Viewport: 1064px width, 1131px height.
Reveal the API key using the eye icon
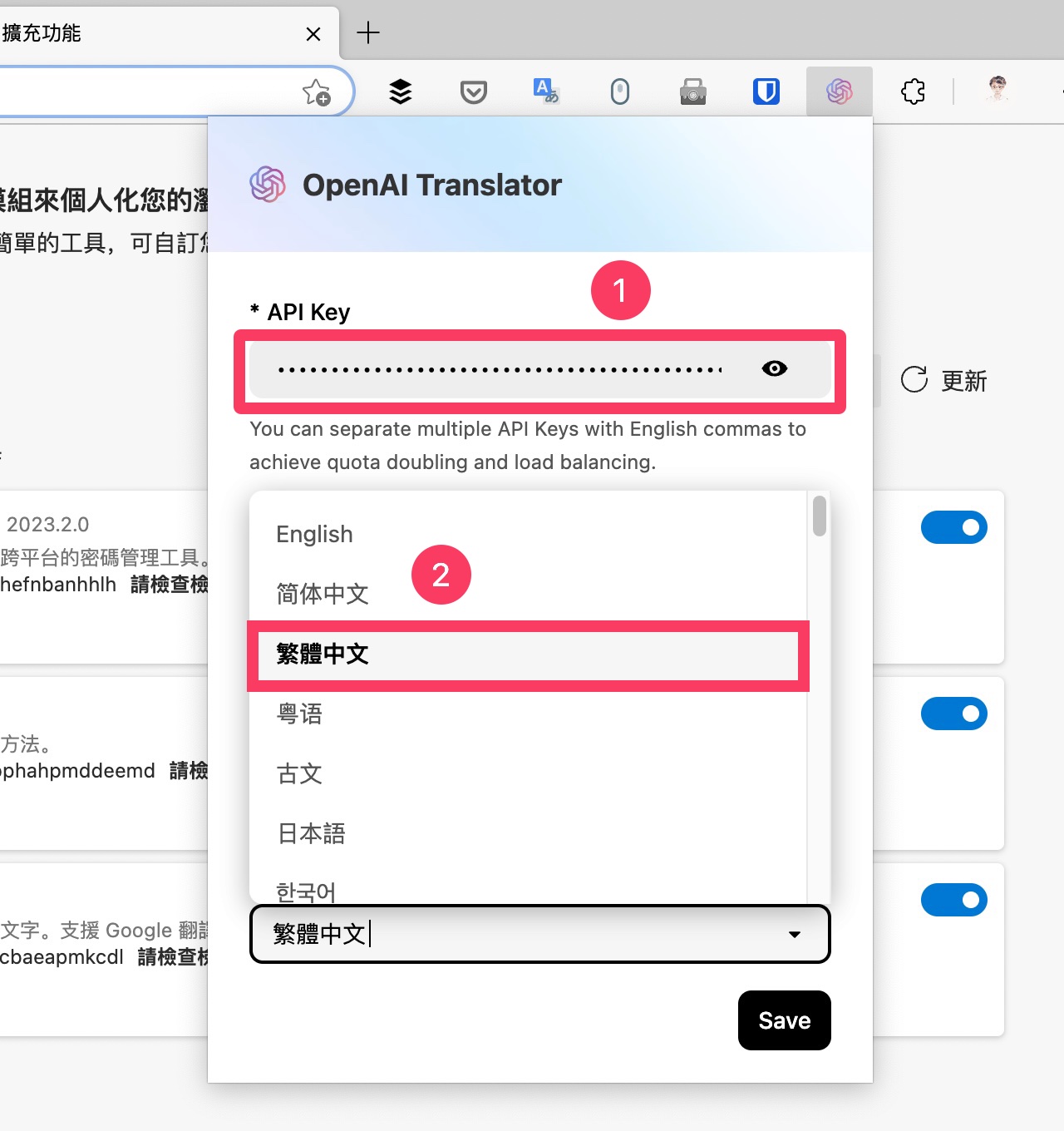click(x=774, y=368)
